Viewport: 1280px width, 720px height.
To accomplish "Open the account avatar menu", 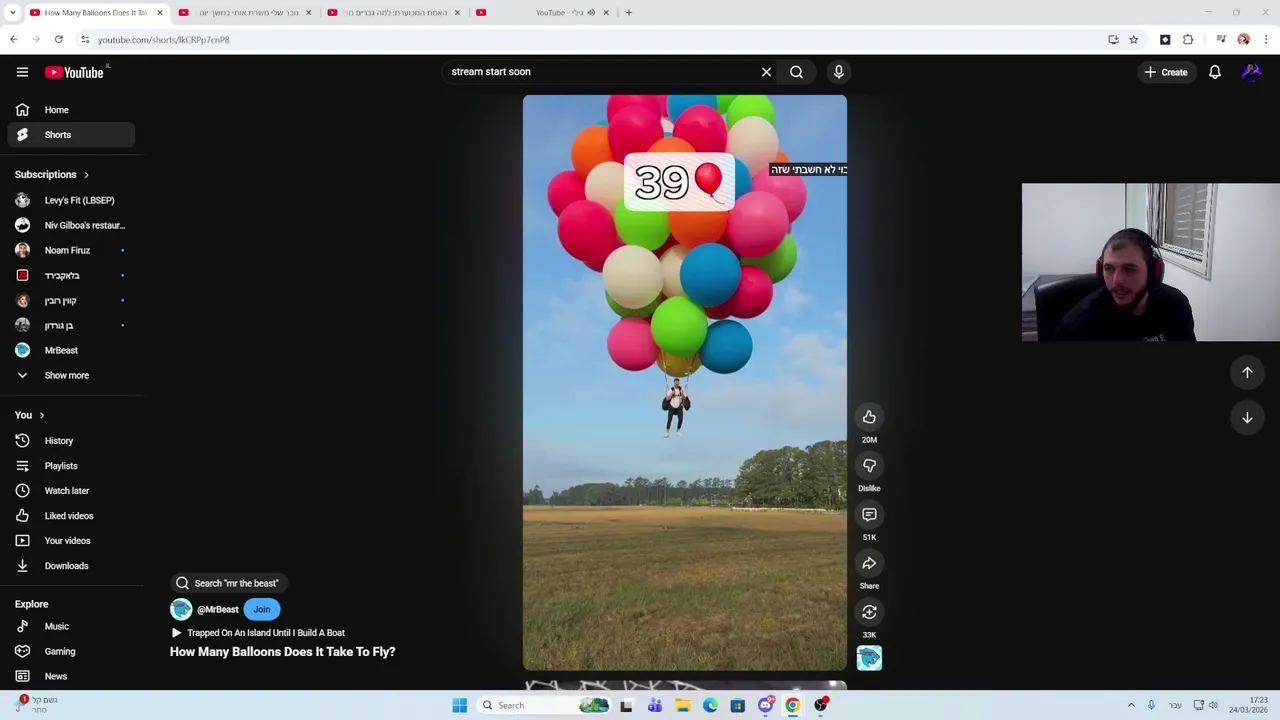I will click(1252, 72).
